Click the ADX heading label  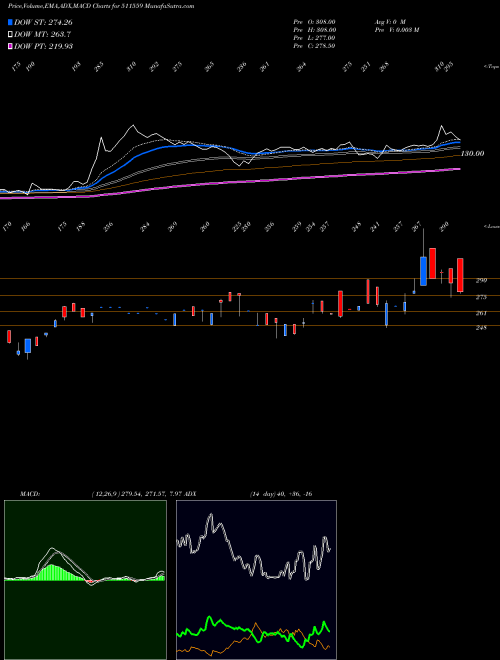click(190, 494)
